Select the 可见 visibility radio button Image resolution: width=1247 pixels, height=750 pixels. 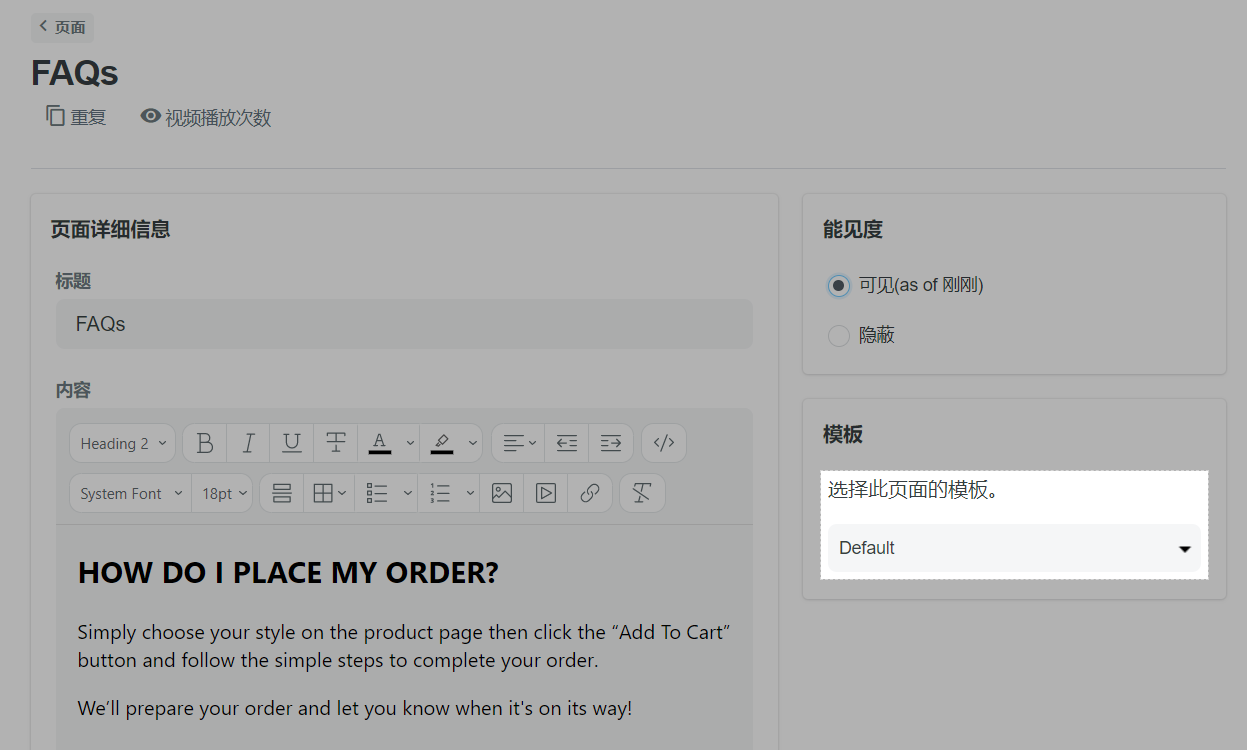coord(839,286)
